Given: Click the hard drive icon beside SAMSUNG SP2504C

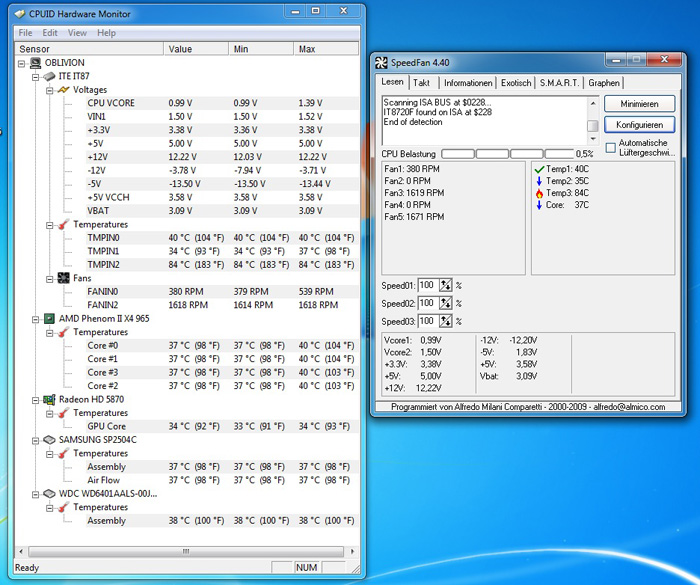Looking at the screenshot, I should [49, 440].
